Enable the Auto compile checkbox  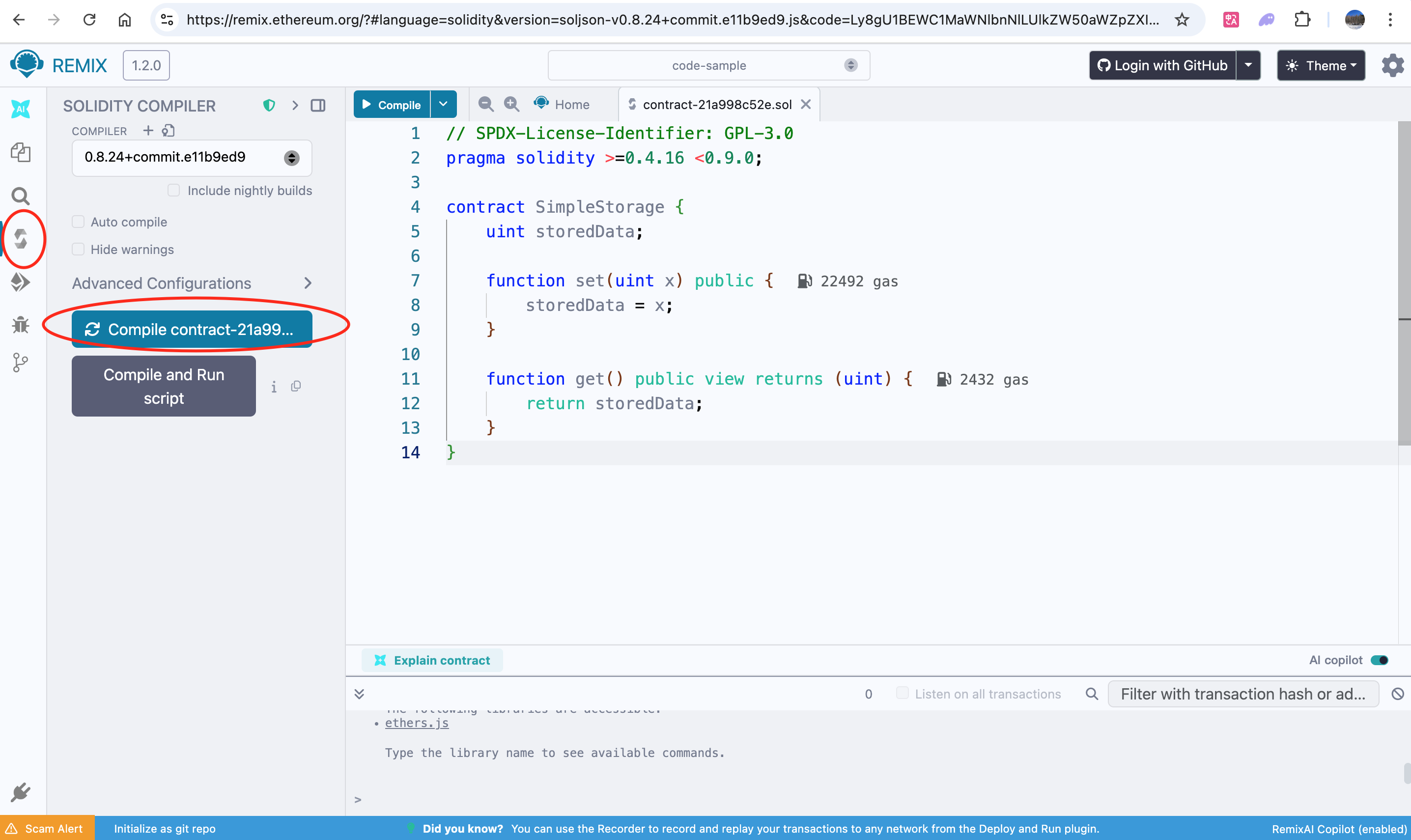78,222
